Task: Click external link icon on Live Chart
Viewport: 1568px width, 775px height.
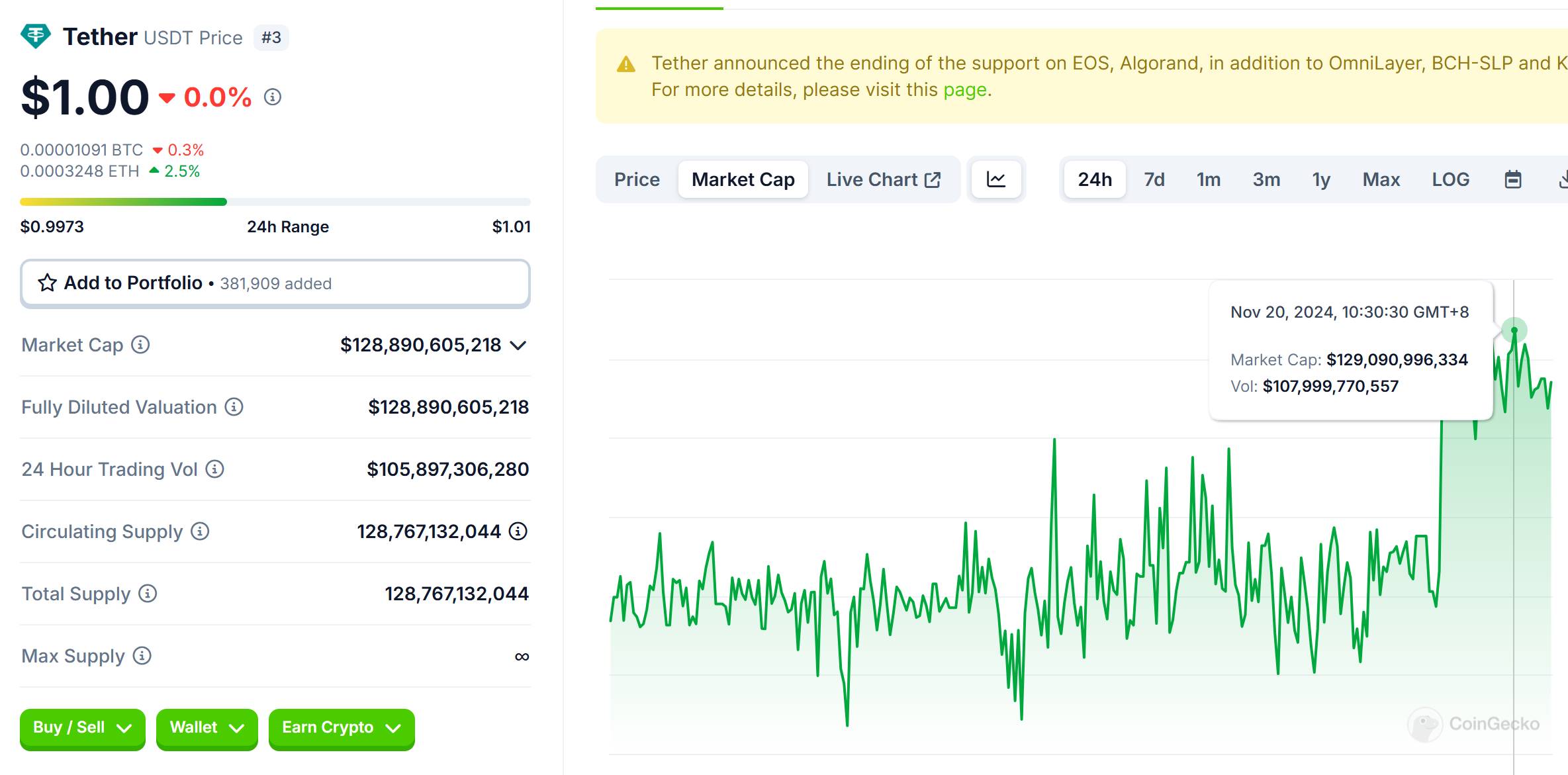Action: (933, 180)
